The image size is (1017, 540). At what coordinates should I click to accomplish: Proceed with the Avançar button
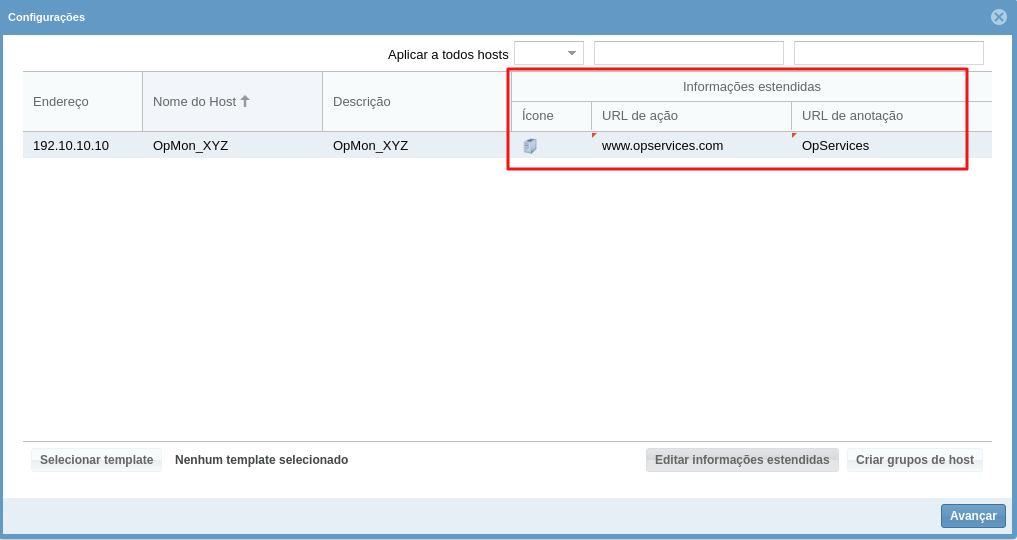coord(972,516)
